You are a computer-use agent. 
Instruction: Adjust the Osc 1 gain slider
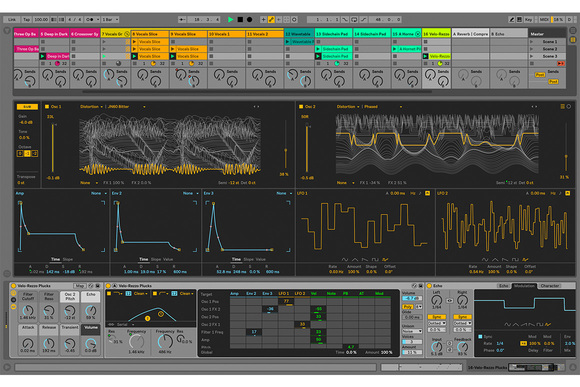pyautogui.click(x=53, y=149)
